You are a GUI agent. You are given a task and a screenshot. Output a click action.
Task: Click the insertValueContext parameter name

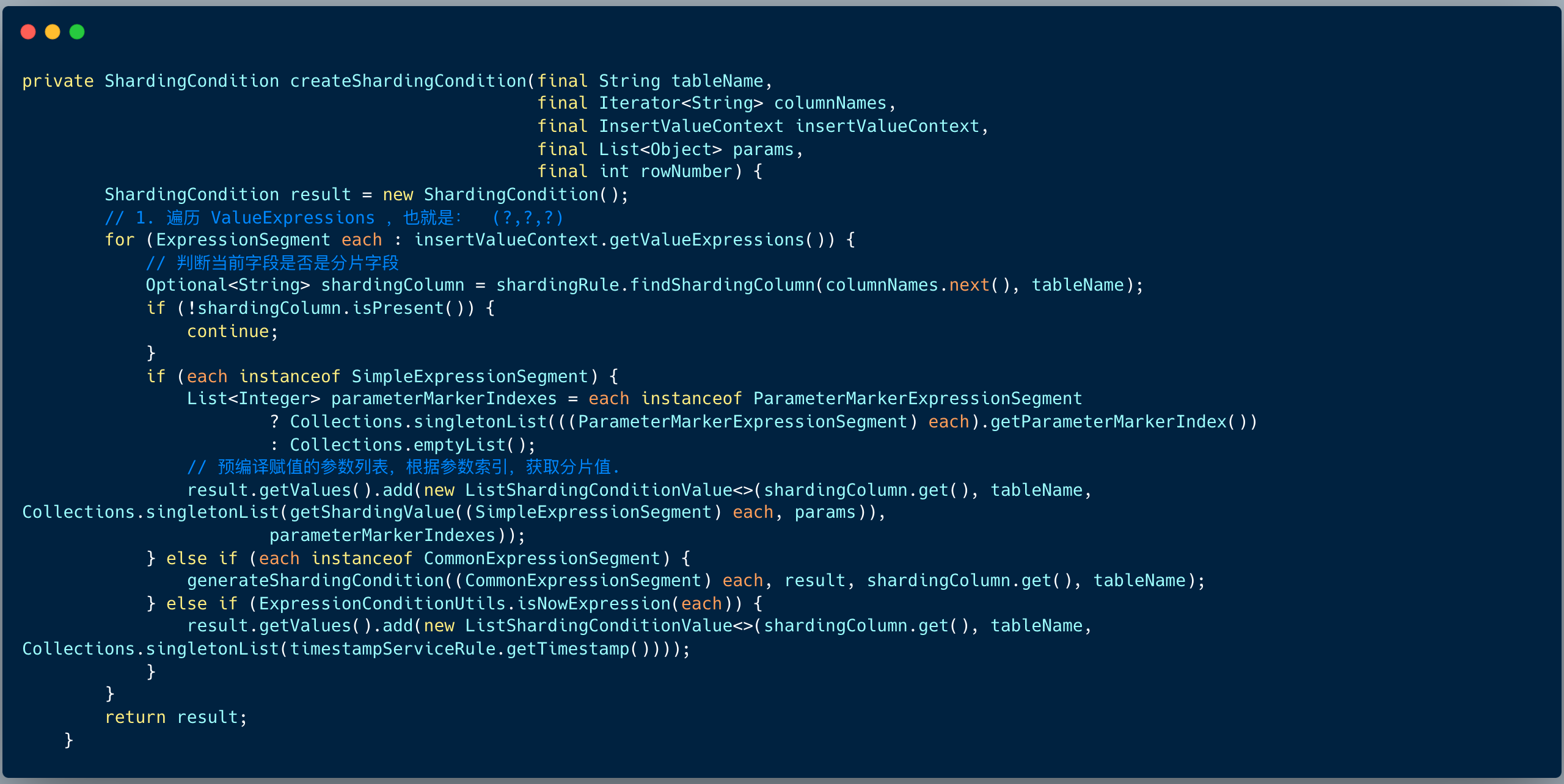point(887,126)
